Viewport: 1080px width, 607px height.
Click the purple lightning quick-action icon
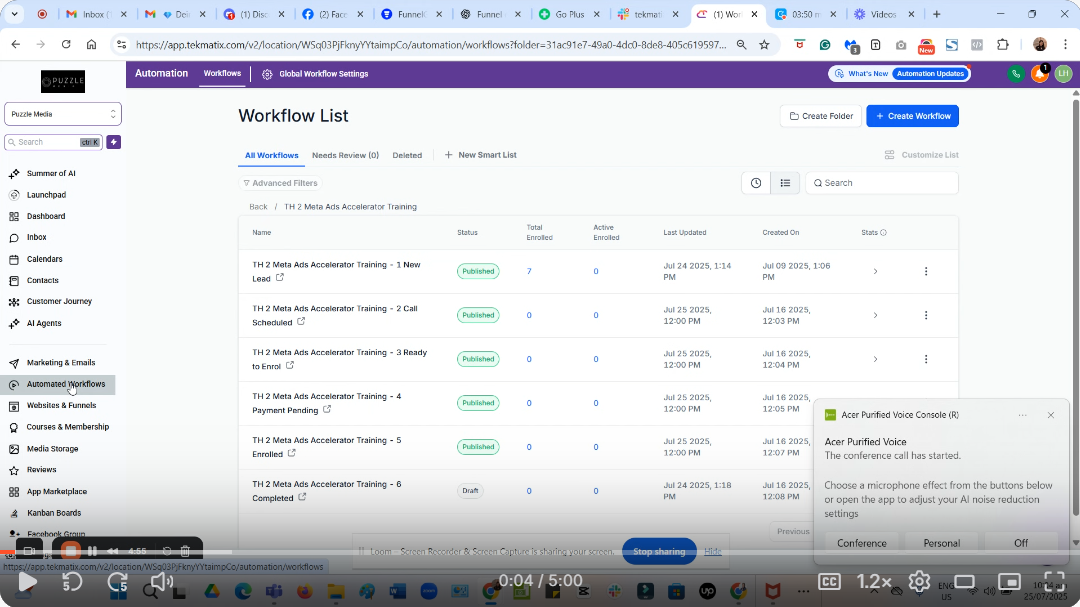[x=114, y=142]
